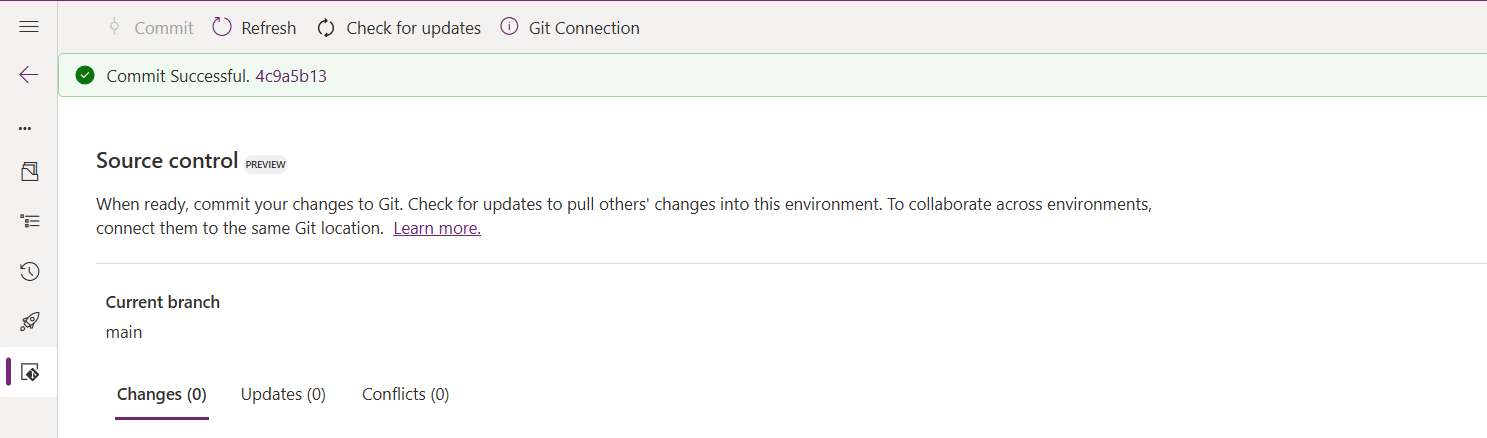This screenshot has height=438, width=1487.
Task: Open Git Connection details
Action: (570, 28)
